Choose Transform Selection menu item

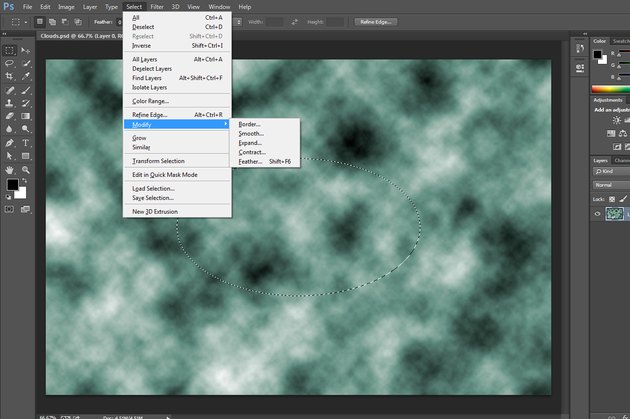[x=177, y=161]
